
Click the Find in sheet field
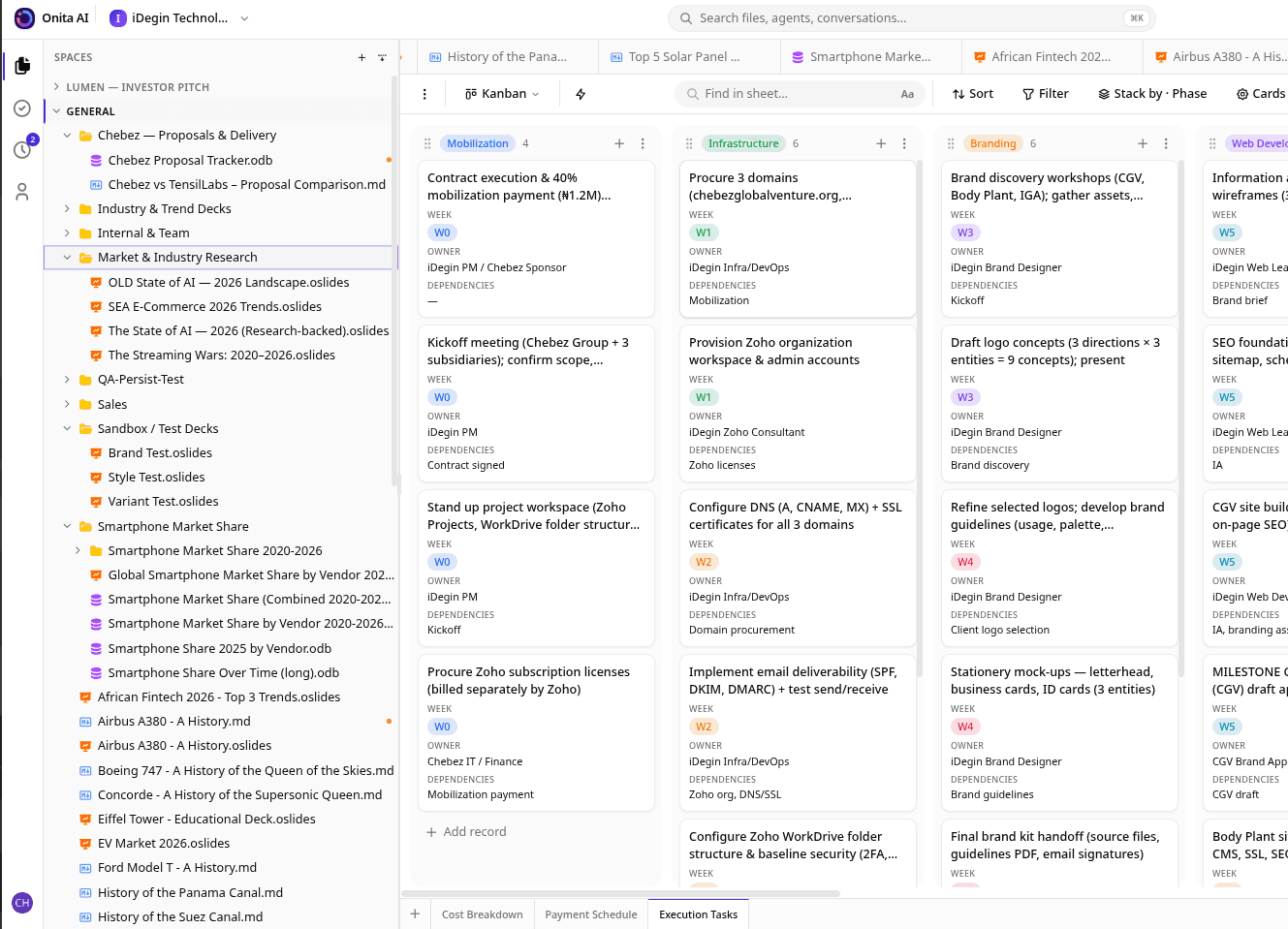[801, 94]
